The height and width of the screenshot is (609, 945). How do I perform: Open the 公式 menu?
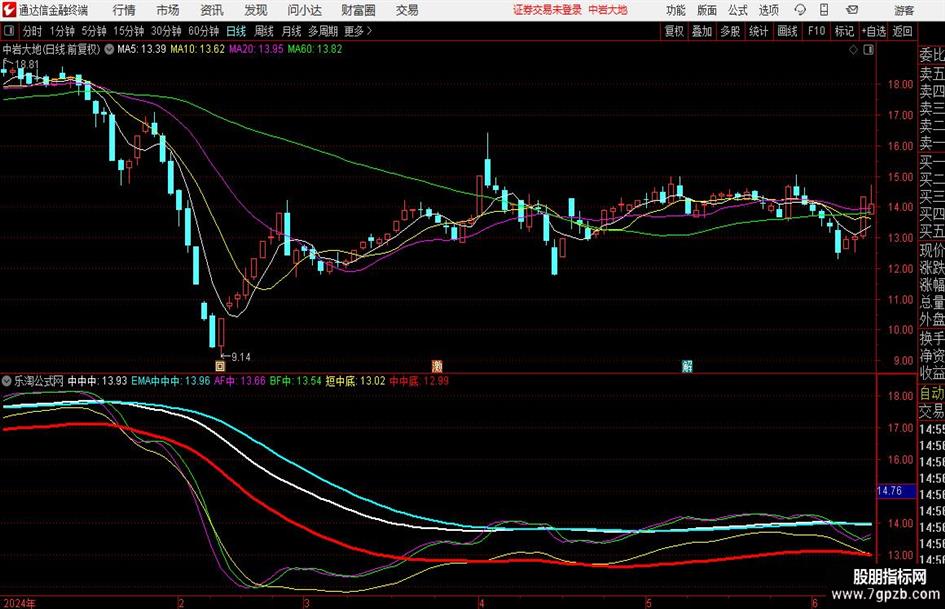click(x=738, y=10)
